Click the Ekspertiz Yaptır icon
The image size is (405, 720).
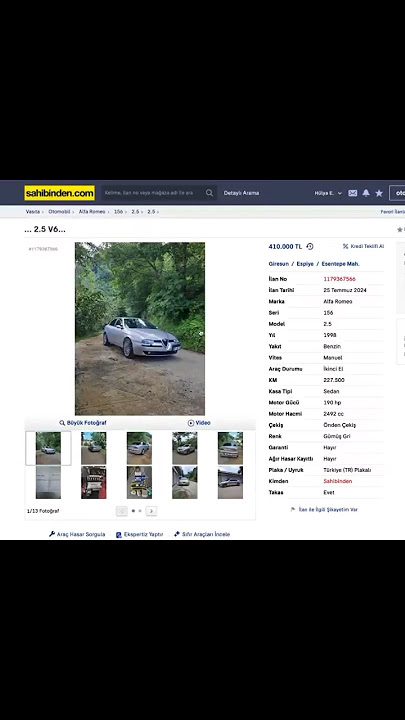[x=118, y=534]
